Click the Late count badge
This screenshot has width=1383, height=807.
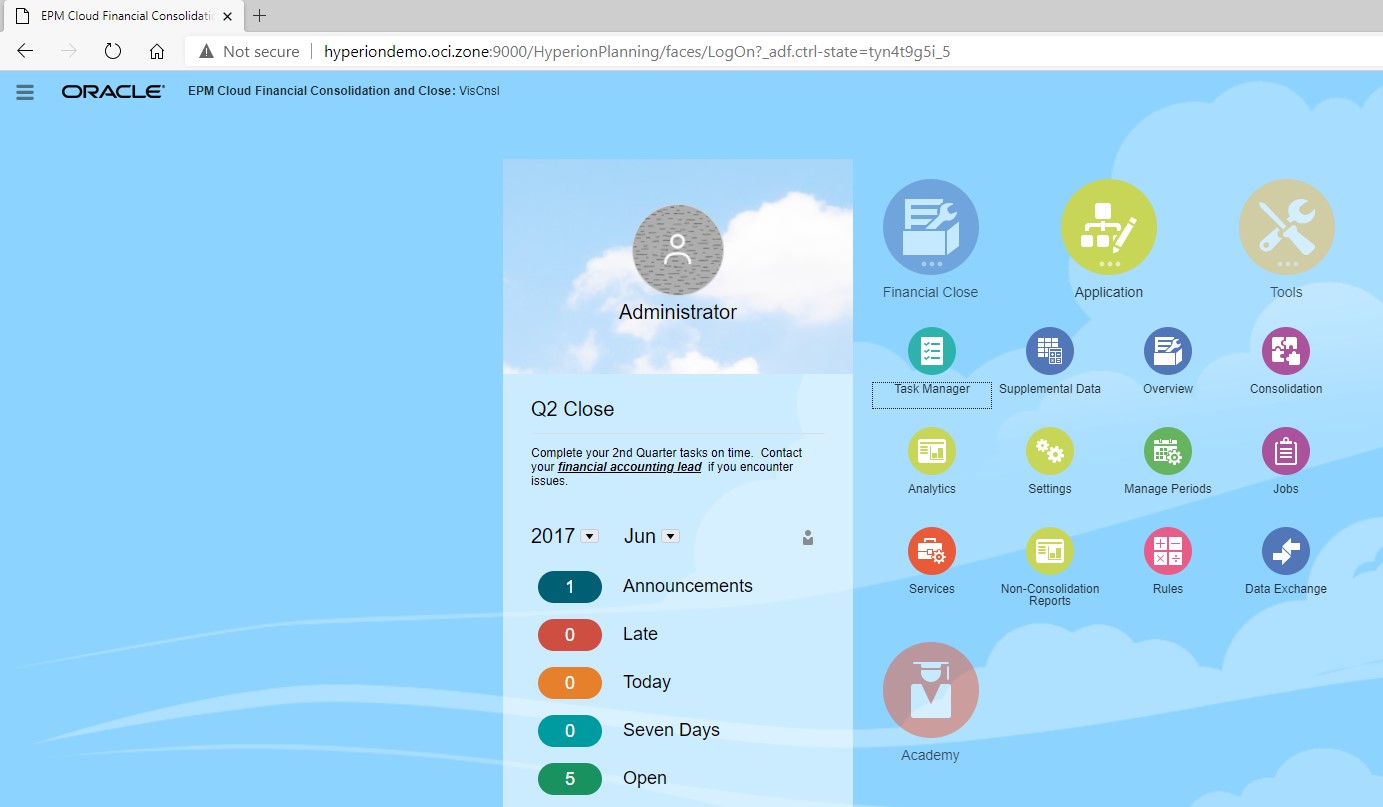(570, 635)
